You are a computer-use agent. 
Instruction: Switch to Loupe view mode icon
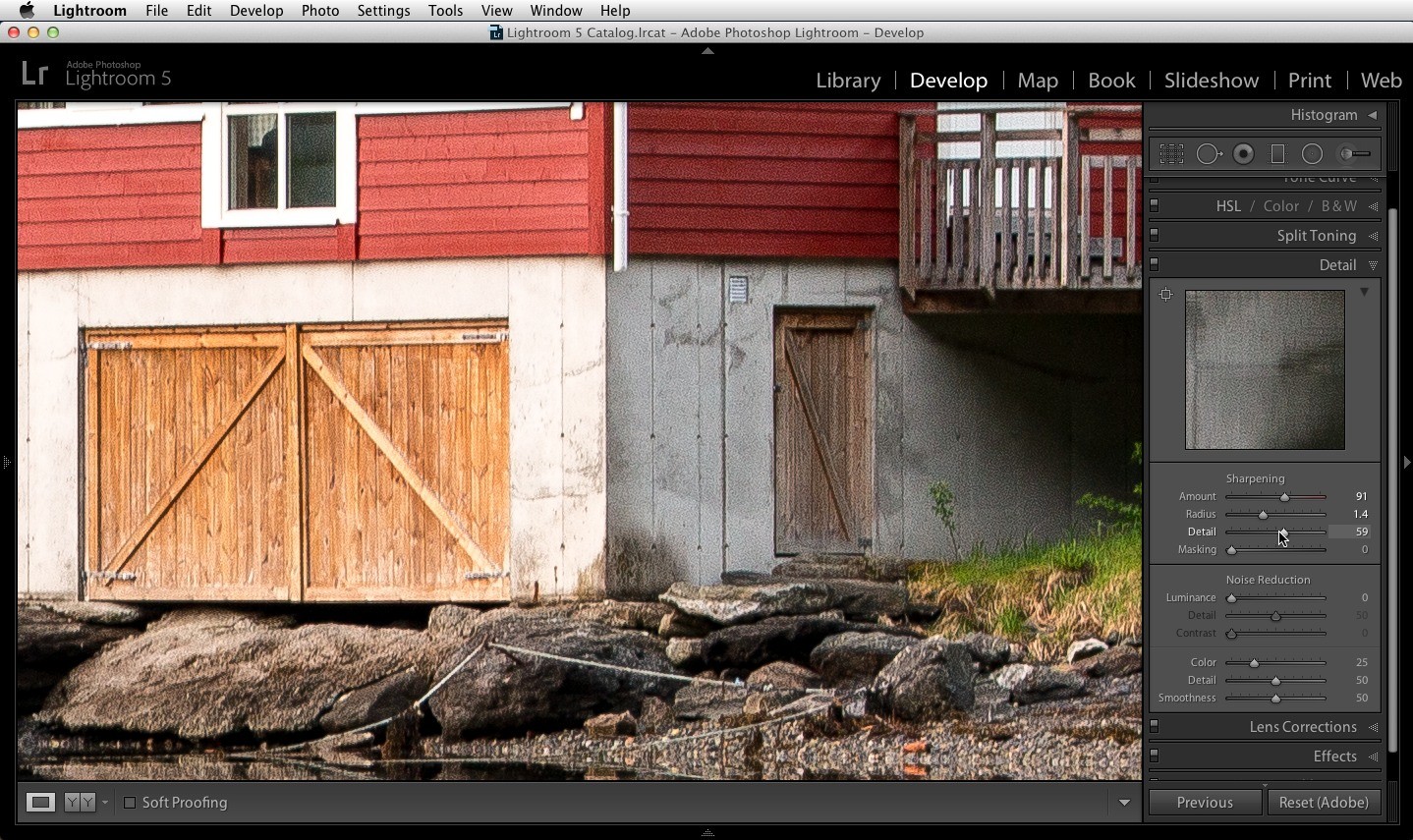click(40, 803)
